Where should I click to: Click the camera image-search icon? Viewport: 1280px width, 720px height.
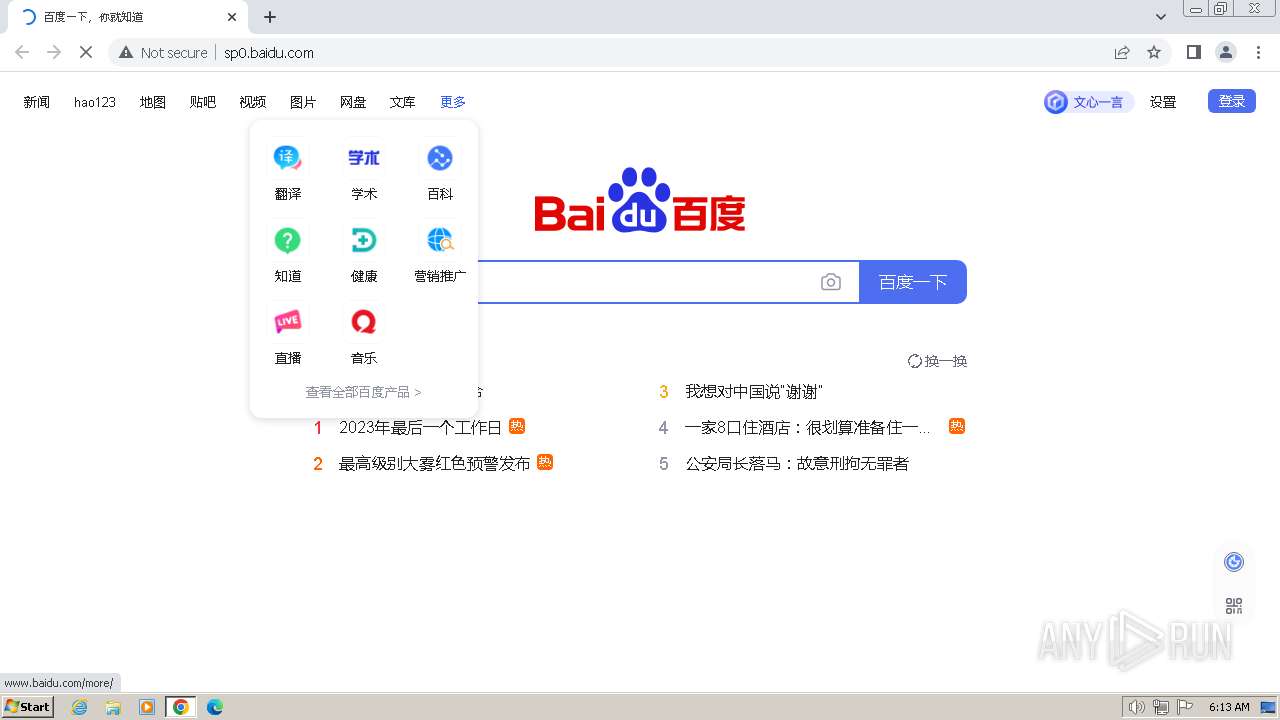coord(831,283)
